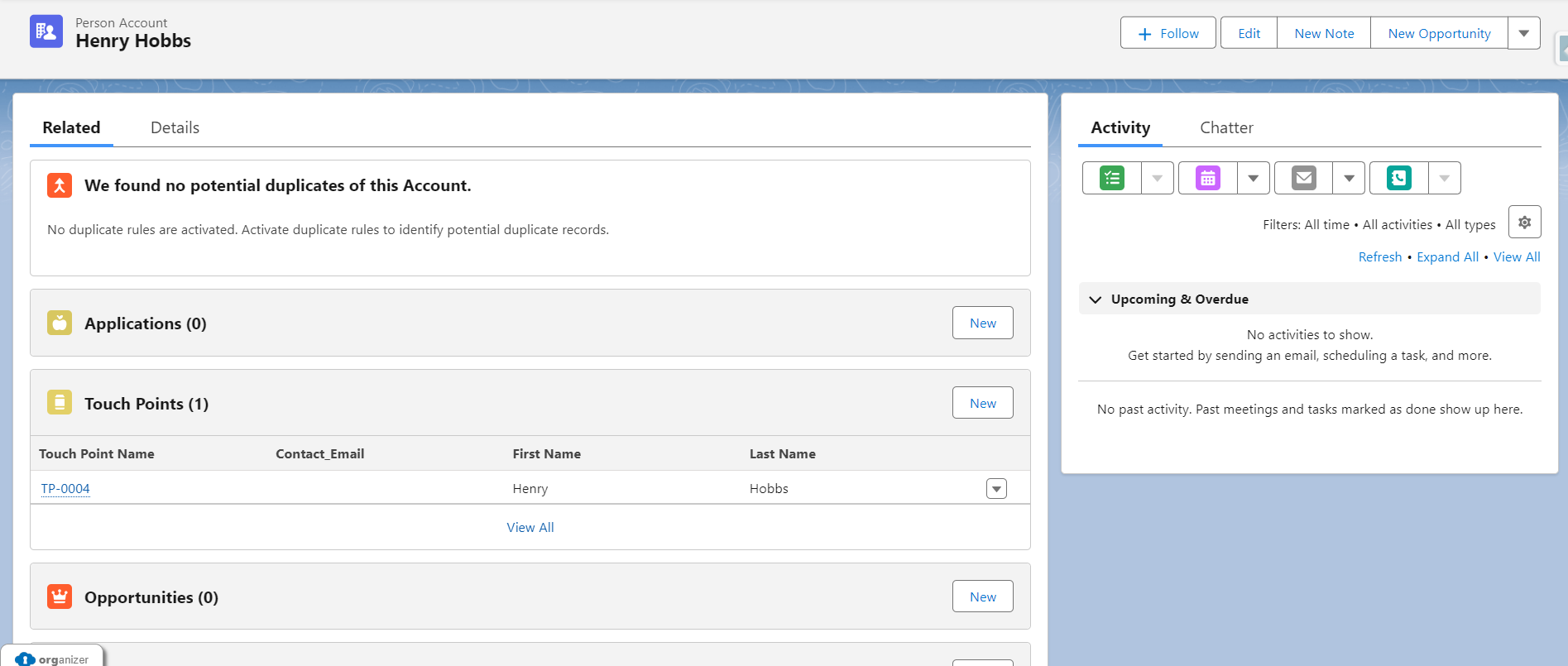This screenshot has width=1568, height=666.
Task: Switch to the Chatter tab
Action: click(x=1226, y=127)
